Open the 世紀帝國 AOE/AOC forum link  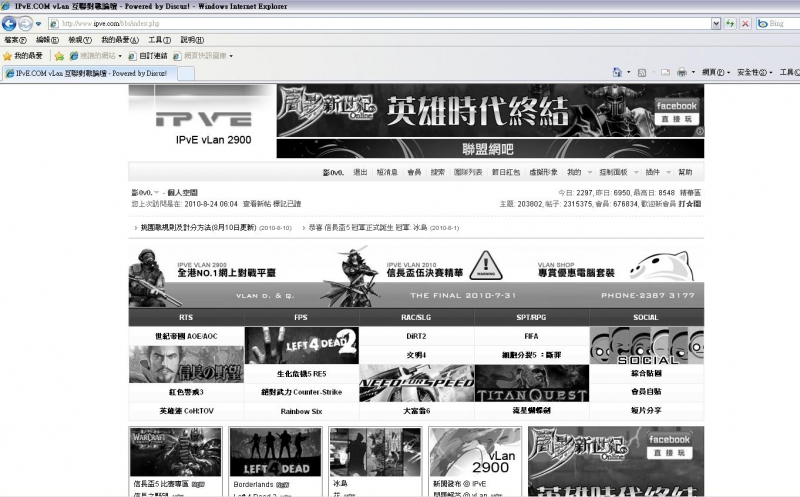(186, 336)
